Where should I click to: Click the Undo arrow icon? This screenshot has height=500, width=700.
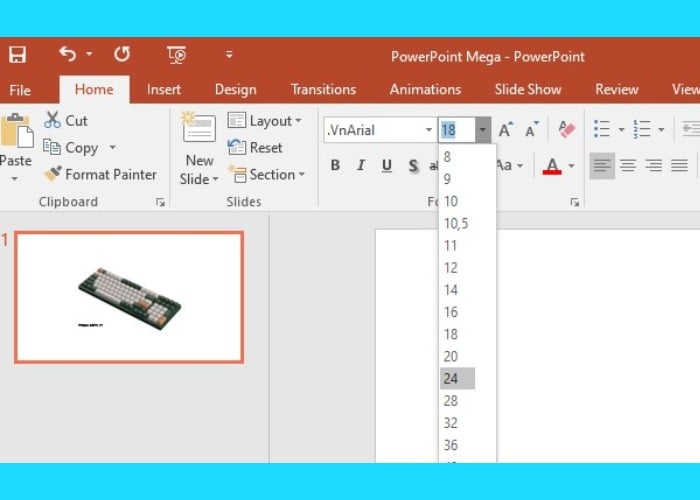67,54
